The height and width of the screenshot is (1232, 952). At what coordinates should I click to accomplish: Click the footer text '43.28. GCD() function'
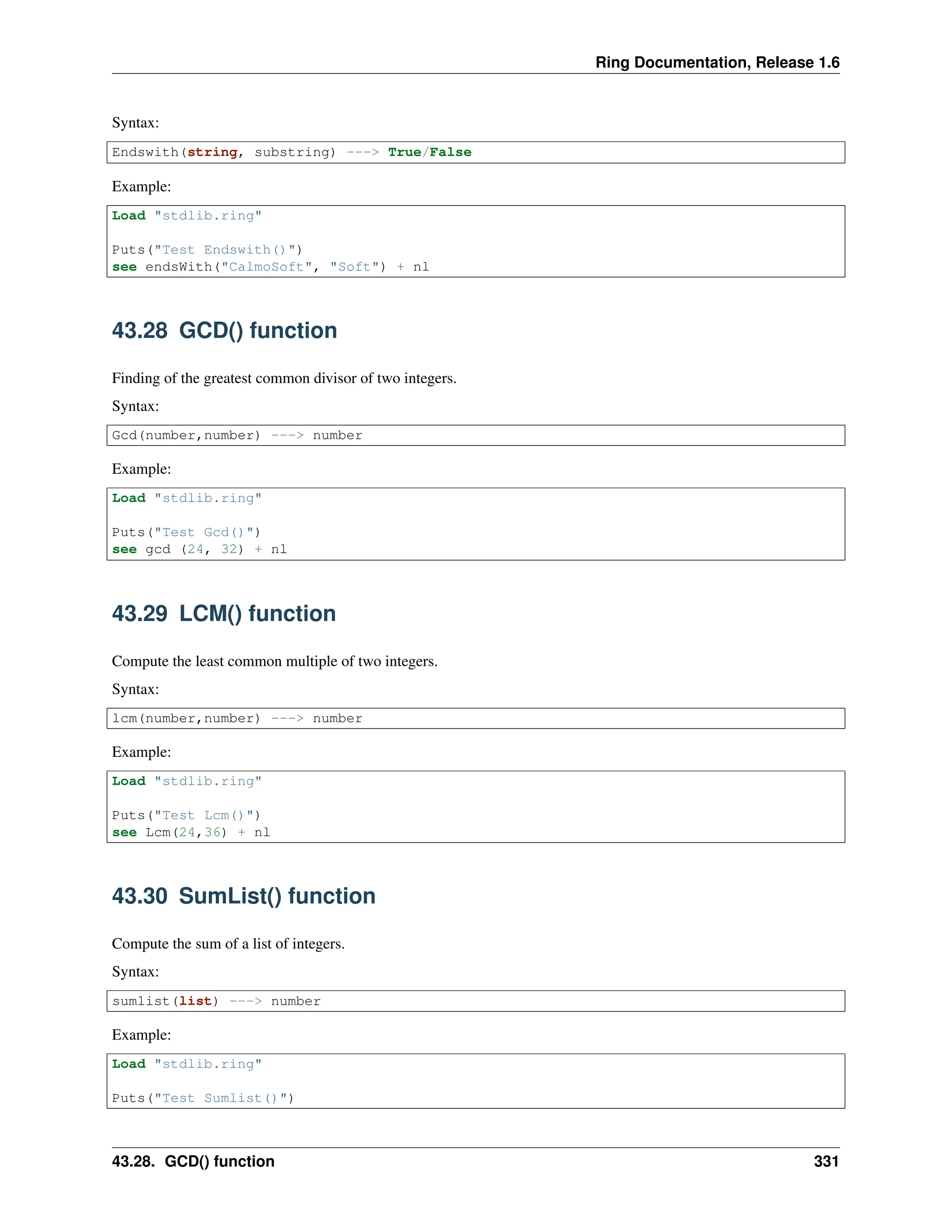click(x=193, y=1161)
